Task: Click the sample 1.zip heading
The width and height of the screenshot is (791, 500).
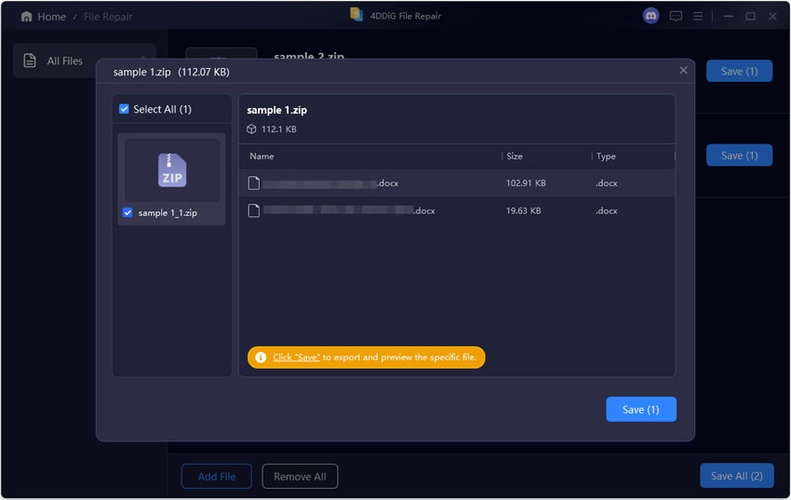Action: pos(276,110)
